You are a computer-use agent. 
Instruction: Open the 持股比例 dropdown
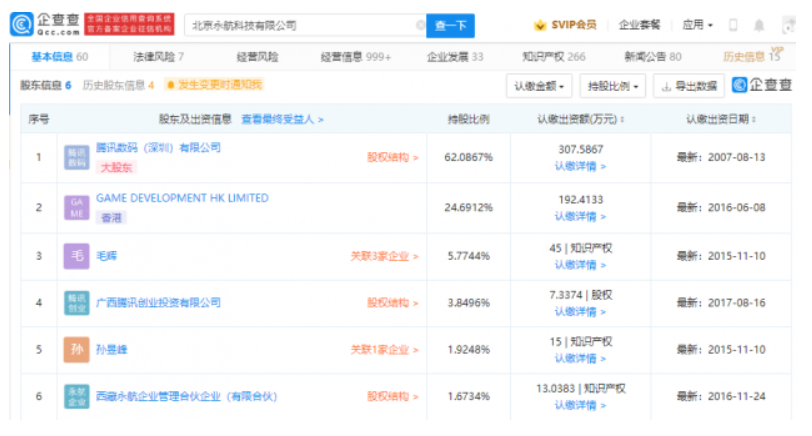point(613,86)
